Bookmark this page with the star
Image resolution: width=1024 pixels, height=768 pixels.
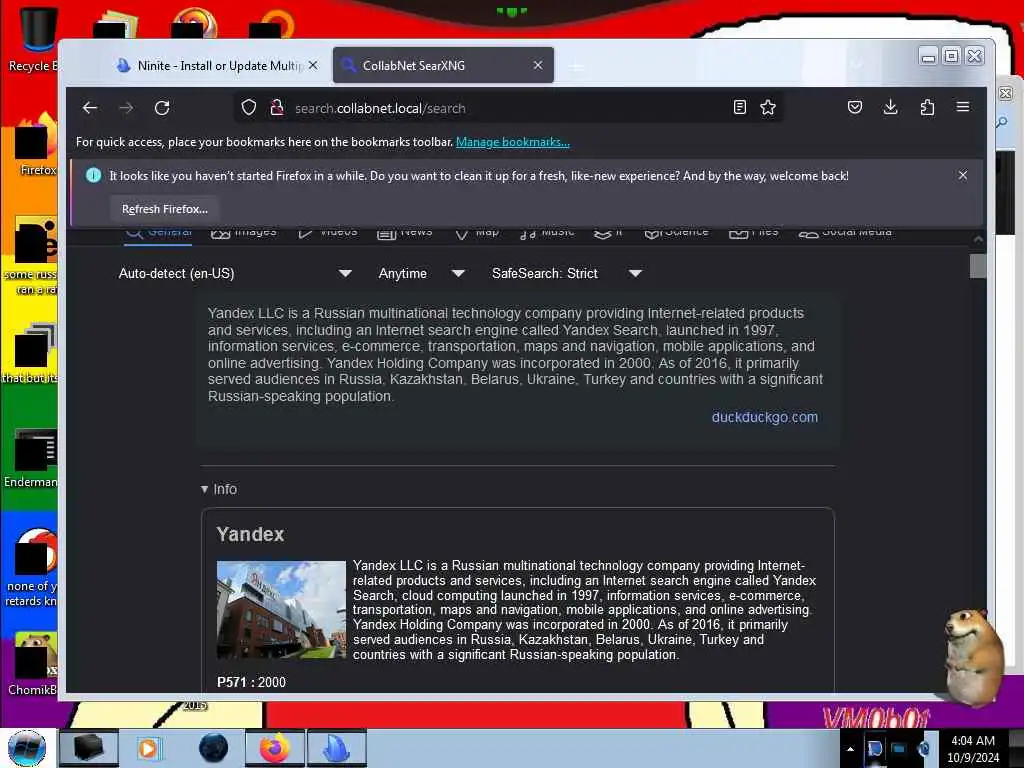pyautogui.click(x=768, y=108)
